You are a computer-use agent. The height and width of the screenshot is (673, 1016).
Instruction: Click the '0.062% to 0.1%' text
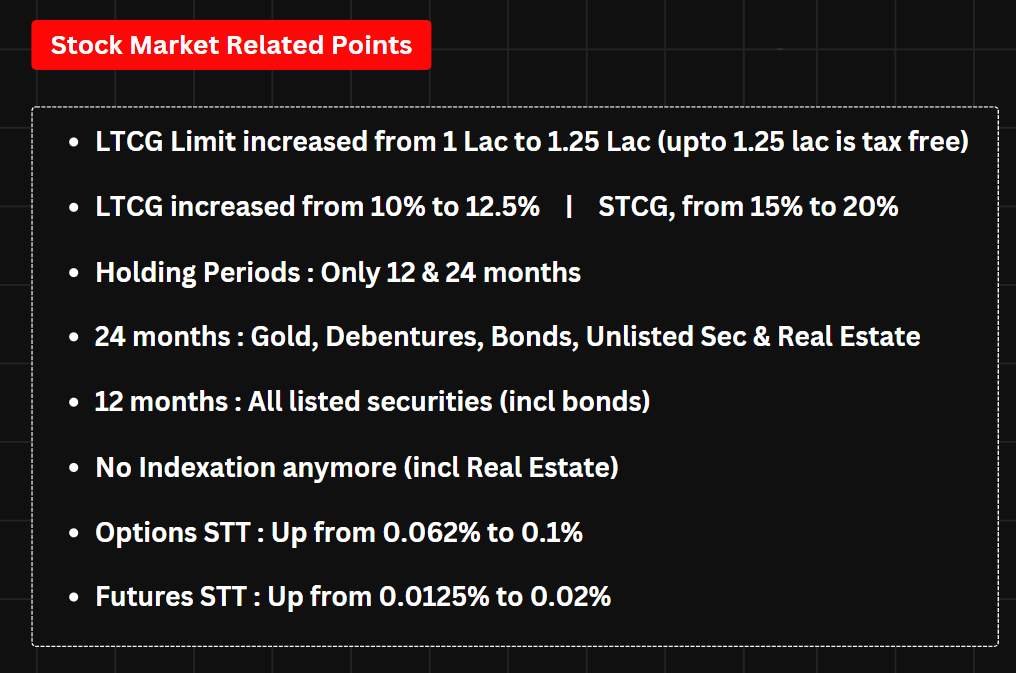point(483,532)
